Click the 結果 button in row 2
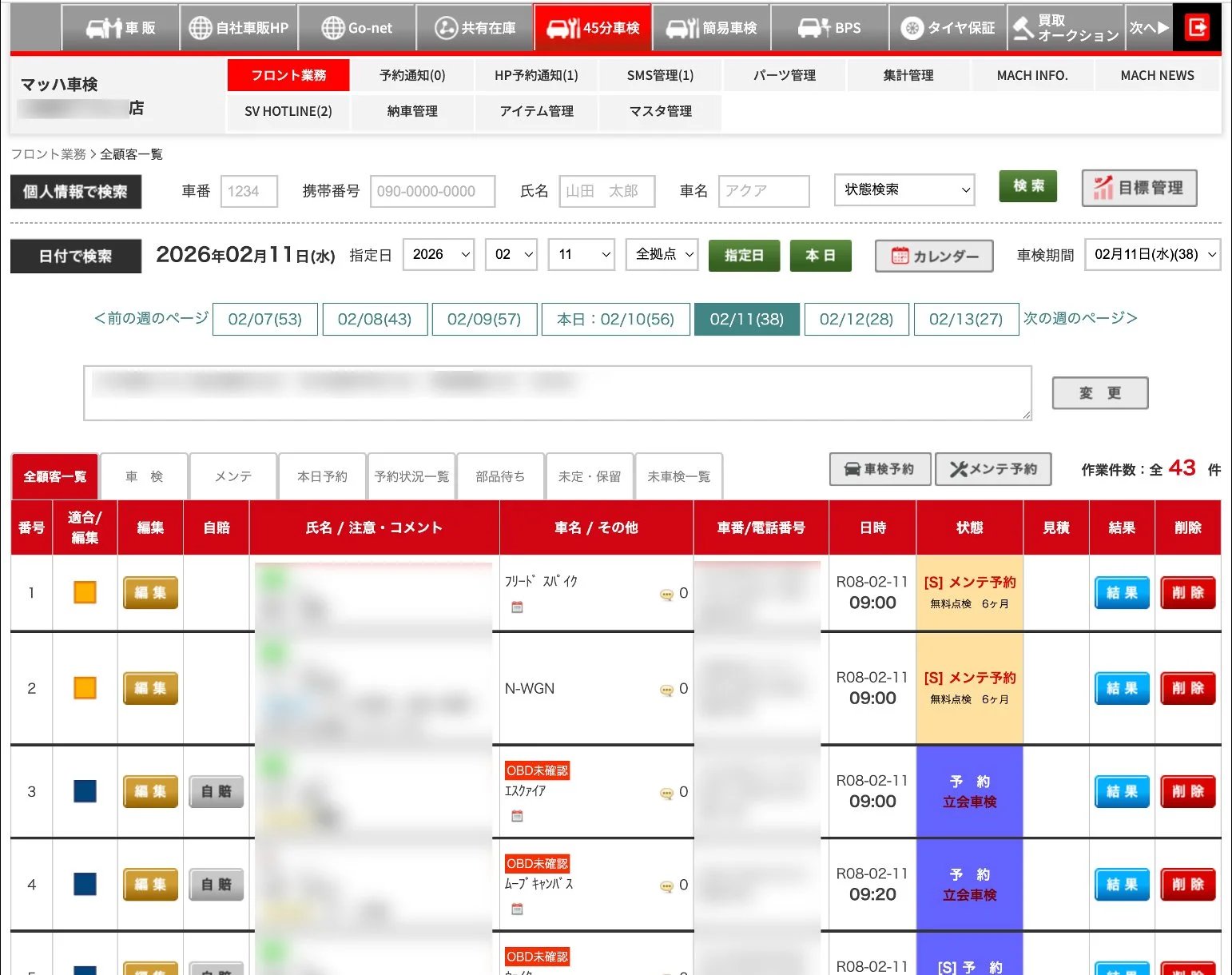Screen dimensions: 1232x975 (x=1122, y=688)
